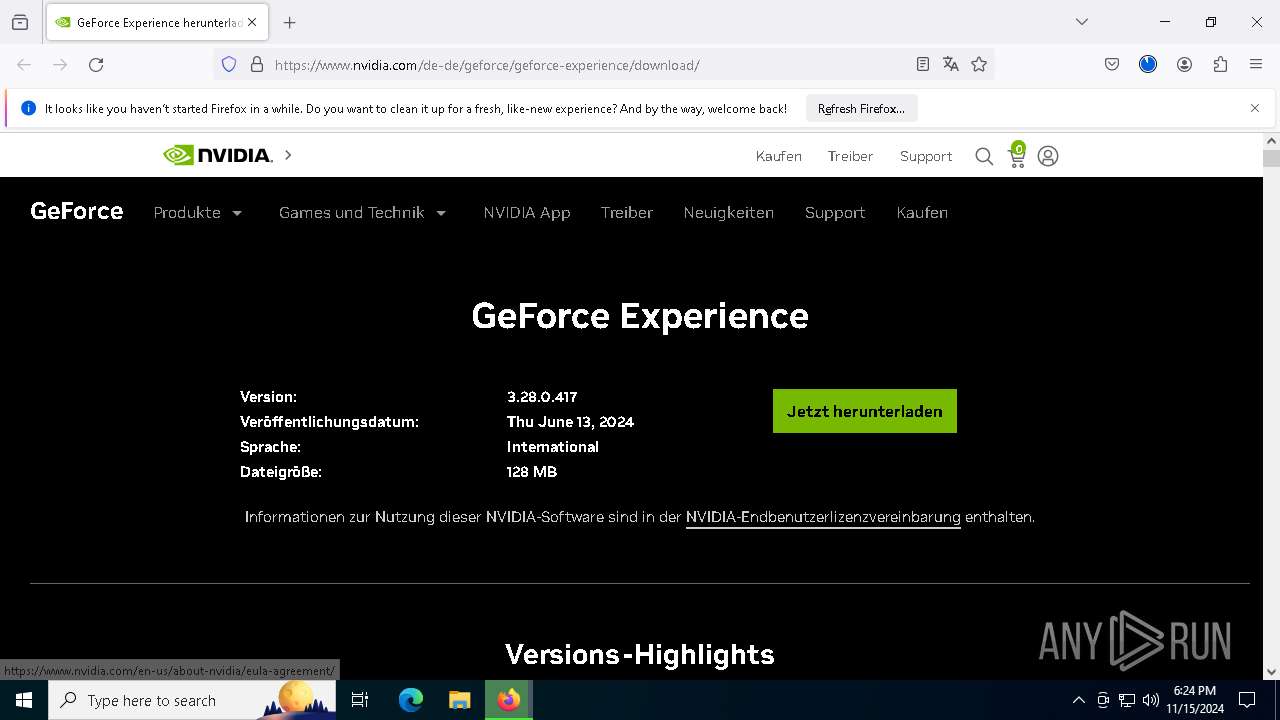
Task: Expand Games und Technik dropdown menu
Action: (363, 212)
